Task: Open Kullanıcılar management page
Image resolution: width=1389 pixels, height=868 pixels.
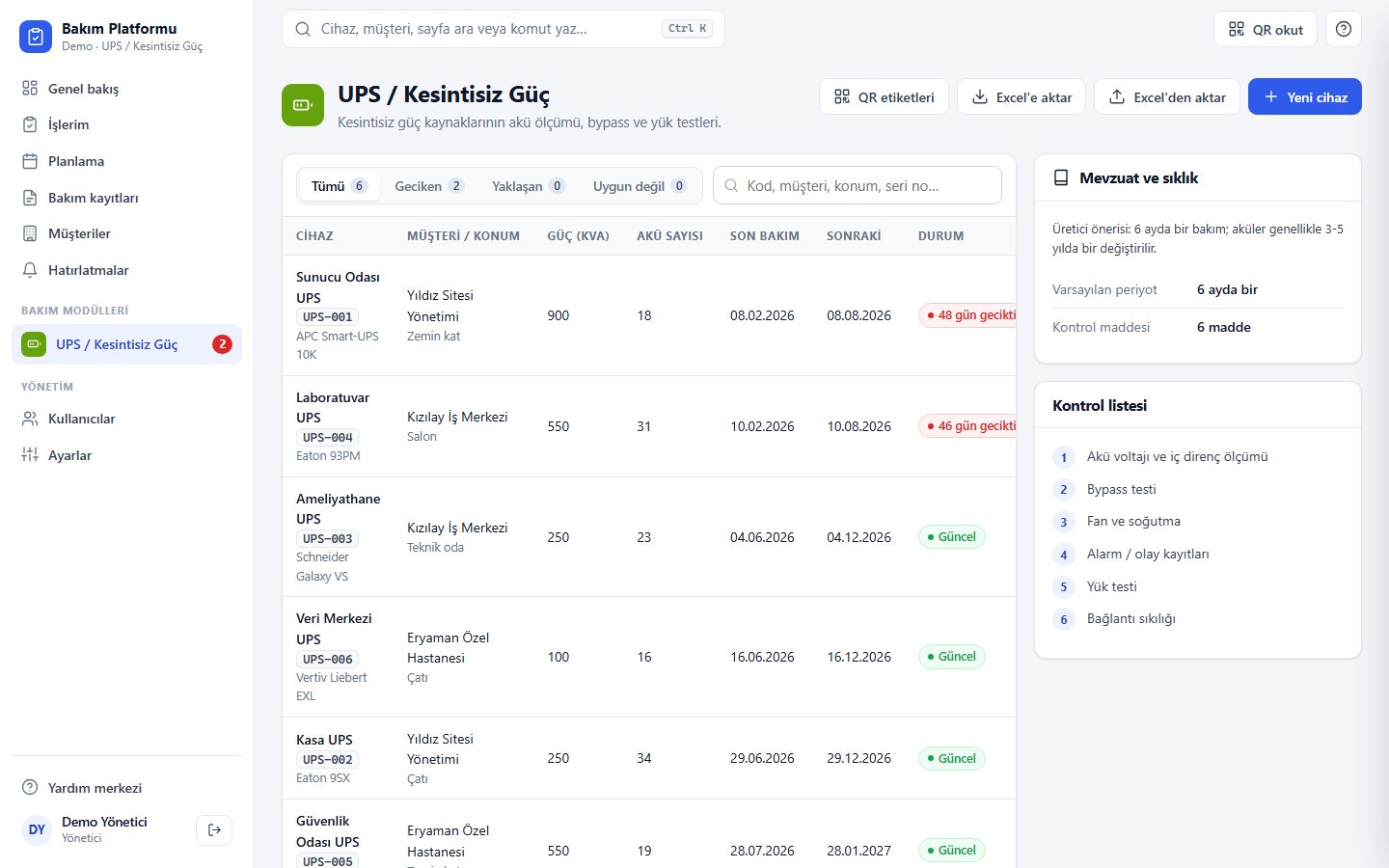Action: pyautogui.click(x=126, y=419)
